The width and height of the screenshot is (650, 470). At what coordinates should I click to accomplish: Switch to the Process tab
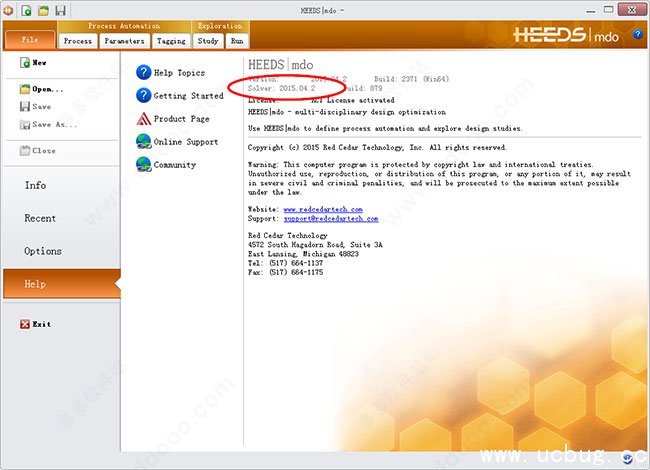coord(78,41)
